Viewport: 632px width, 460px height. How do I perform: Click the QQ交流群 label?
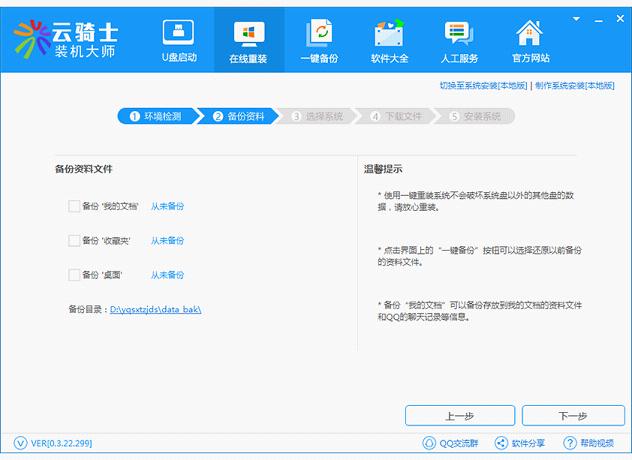click(459, 443)
